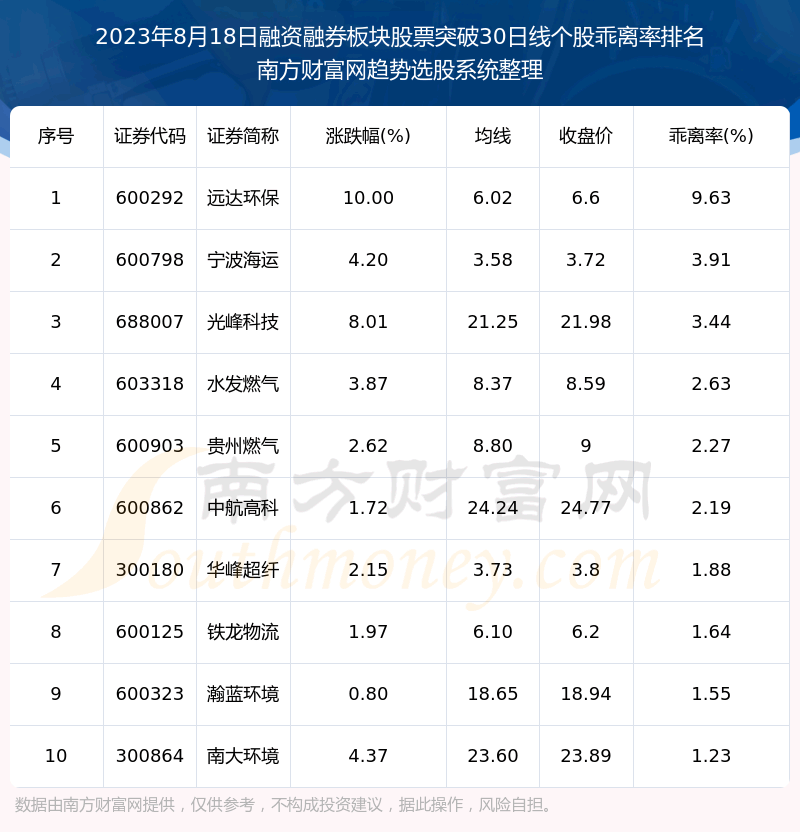Click the 均线 column header

[x=493, y=136]
